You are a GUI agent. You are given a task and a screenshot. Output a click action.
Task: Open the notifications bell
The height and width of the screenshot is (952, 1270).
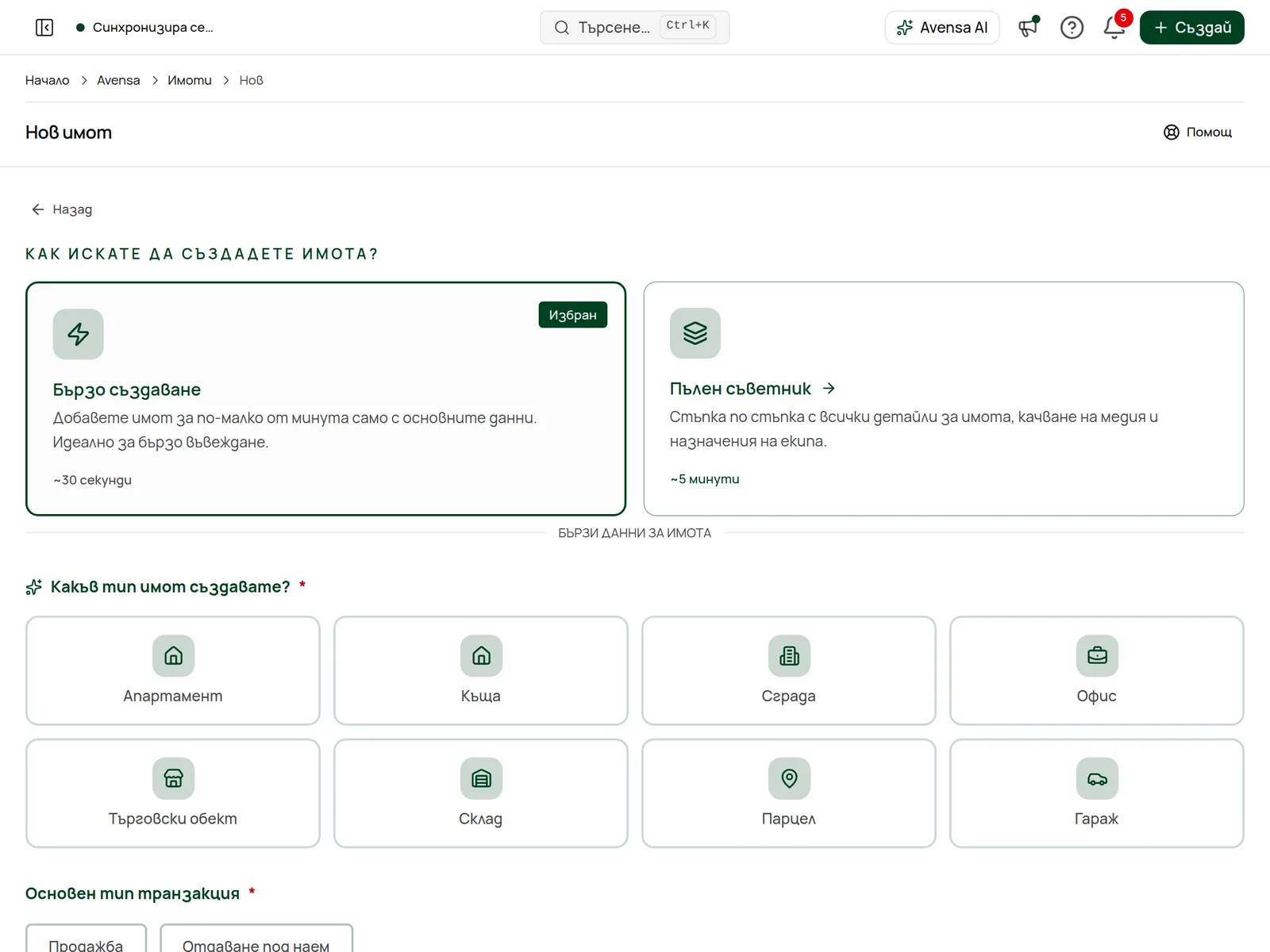pyautogui.click(x=1114, y=28)
